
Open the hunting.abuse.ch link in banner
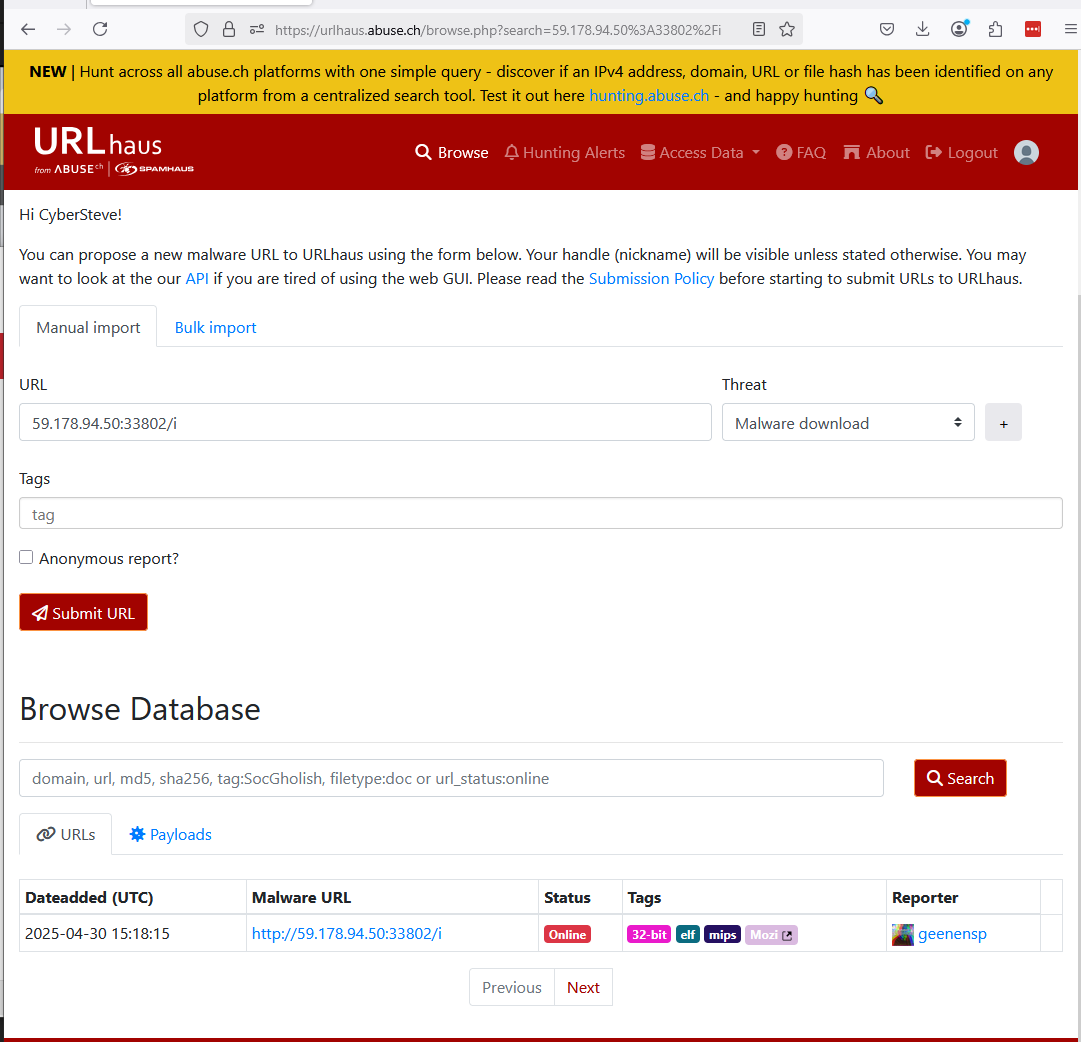point(649,96)
